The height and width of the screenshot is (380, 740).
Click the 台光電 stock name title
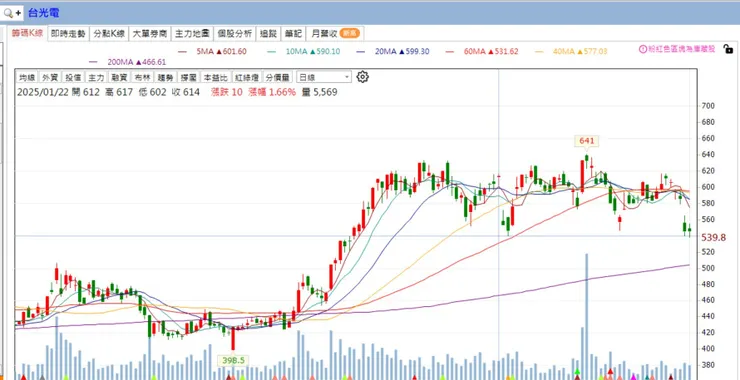[x=43, y=13]
